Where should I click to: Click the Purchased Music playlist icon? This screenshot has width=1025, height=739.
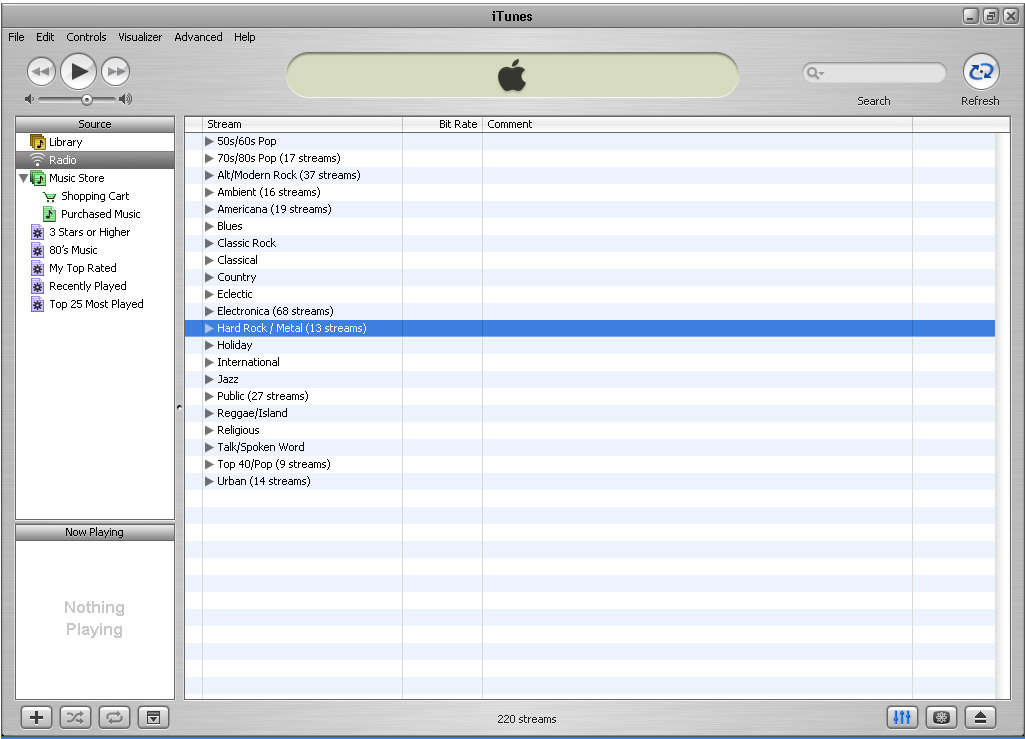point(49,214)
